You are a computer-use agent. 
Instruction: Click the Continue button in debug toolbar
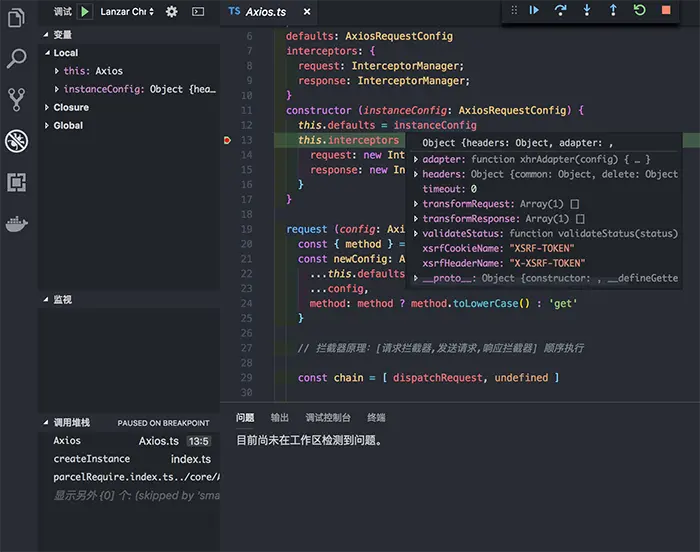[535, 10]
